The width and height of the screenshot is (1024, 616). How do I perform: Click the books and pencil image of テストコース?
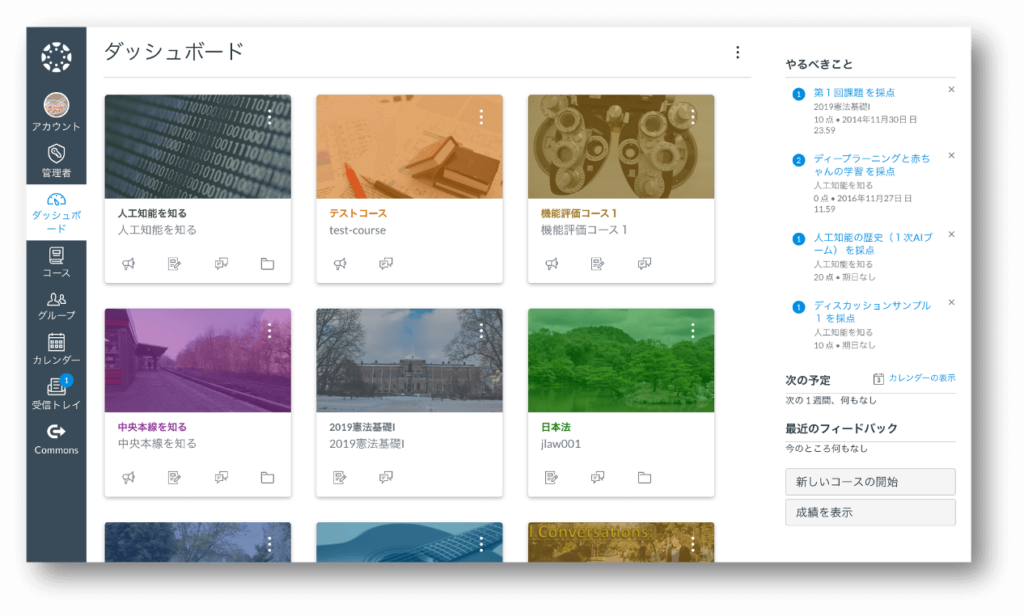tap(409, 147)
